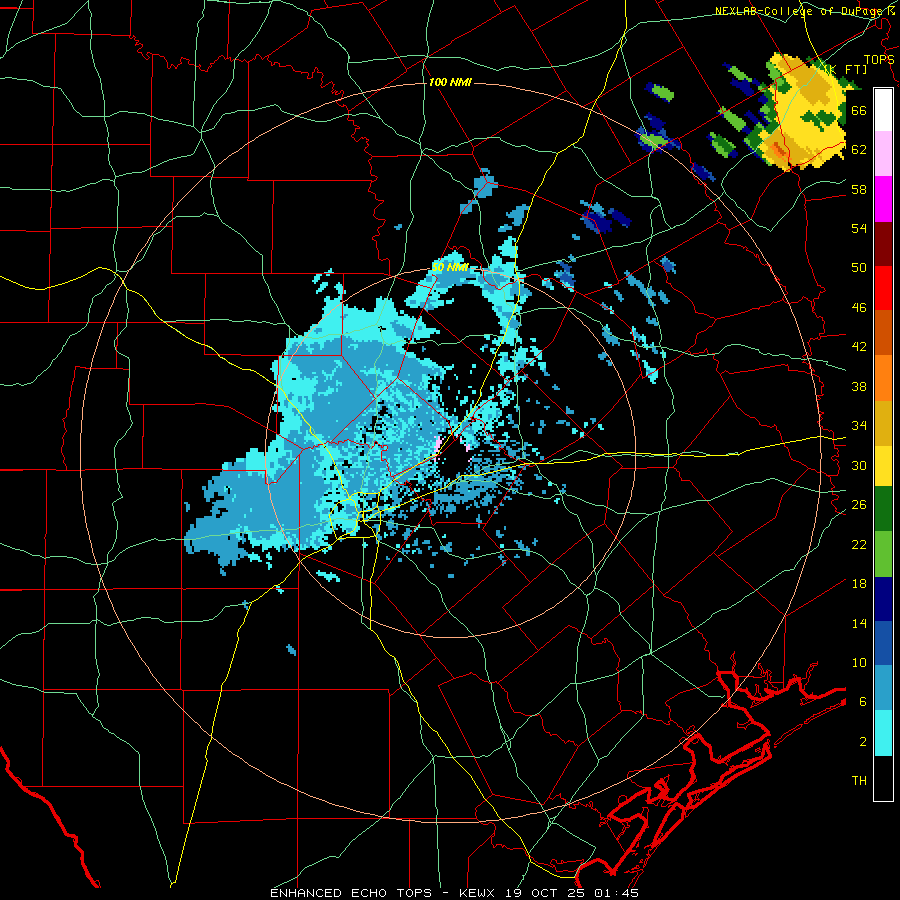
Task: Select the dark orange legend swatch
Action: pos(883,333)
